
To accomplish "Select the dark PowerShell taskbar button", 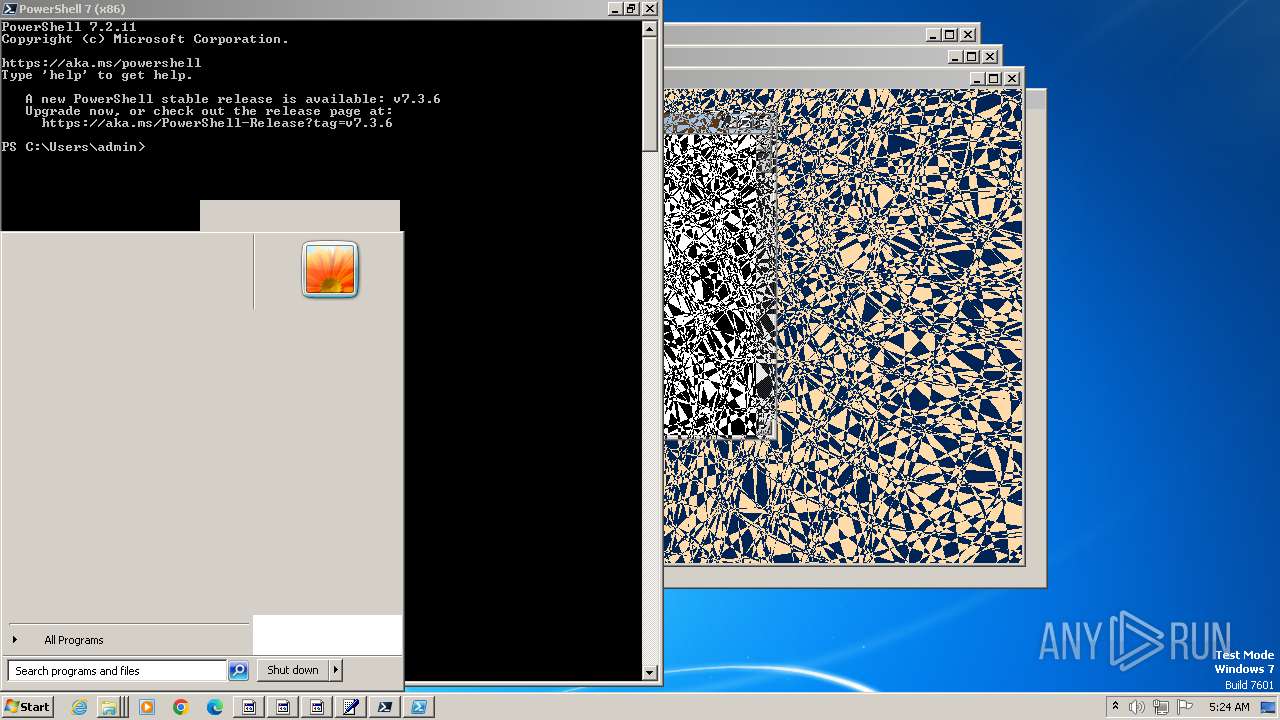I will tap(385, 707).
